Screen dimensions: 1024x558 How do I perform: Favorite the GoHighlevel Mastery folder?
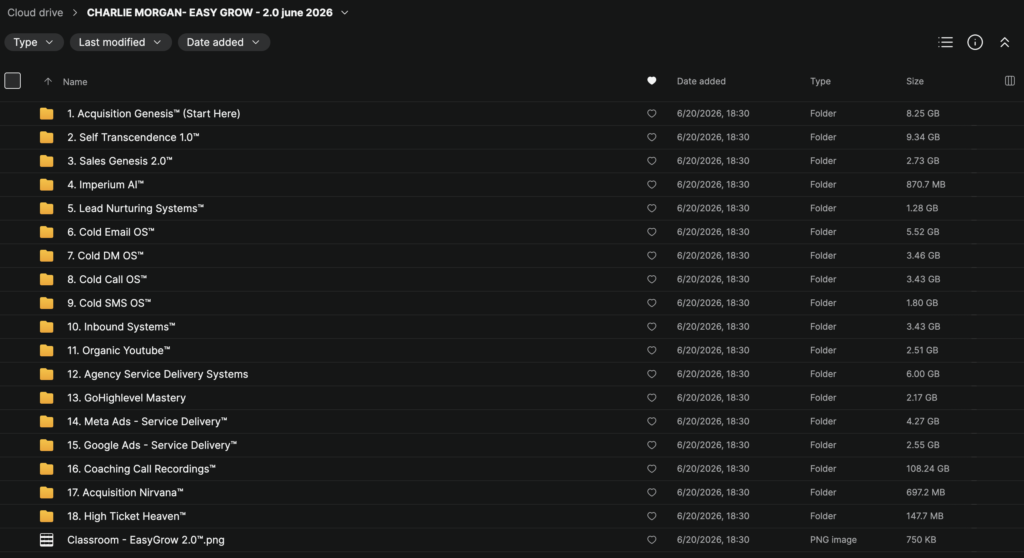(x=651, y=398)
